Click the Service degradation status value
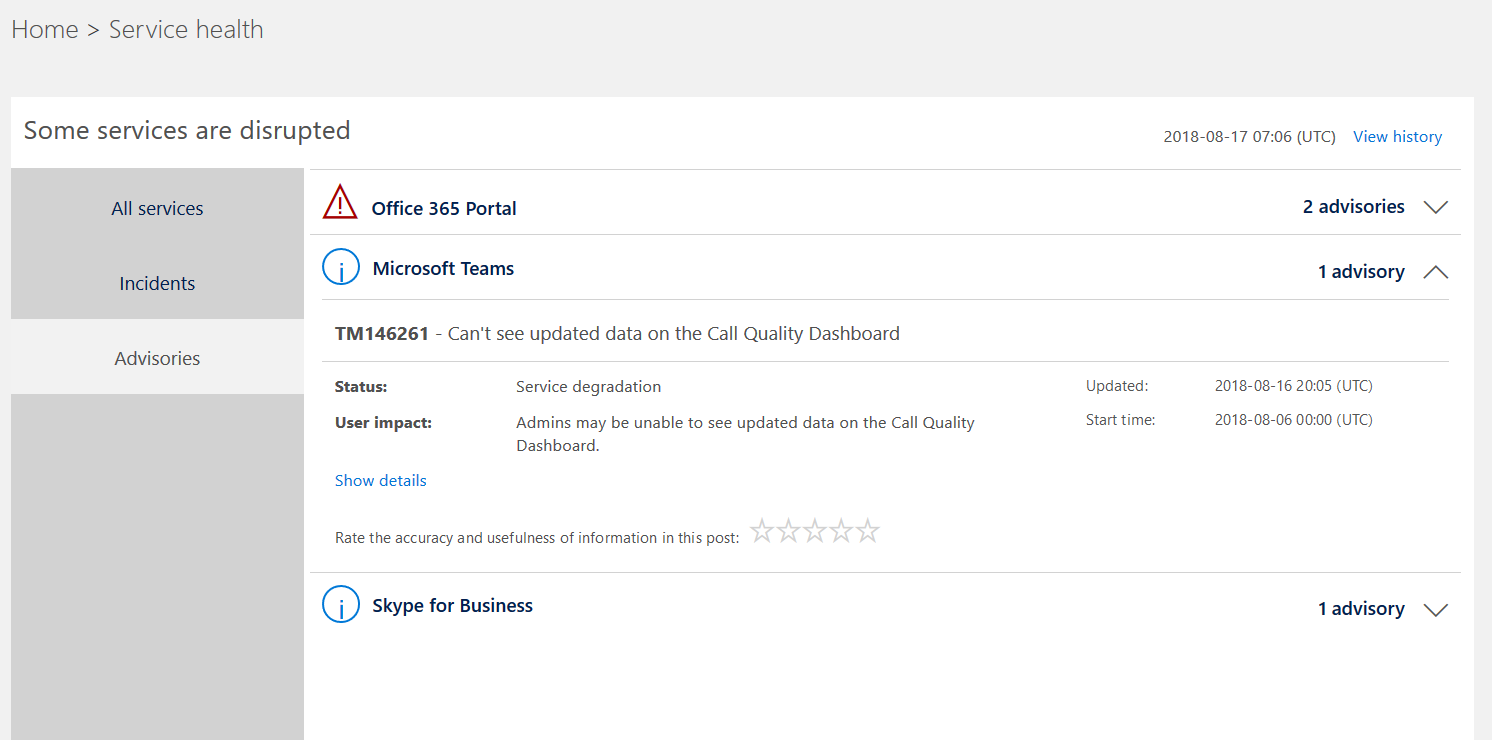This screenshot has height=740, width=1492. 588,386
